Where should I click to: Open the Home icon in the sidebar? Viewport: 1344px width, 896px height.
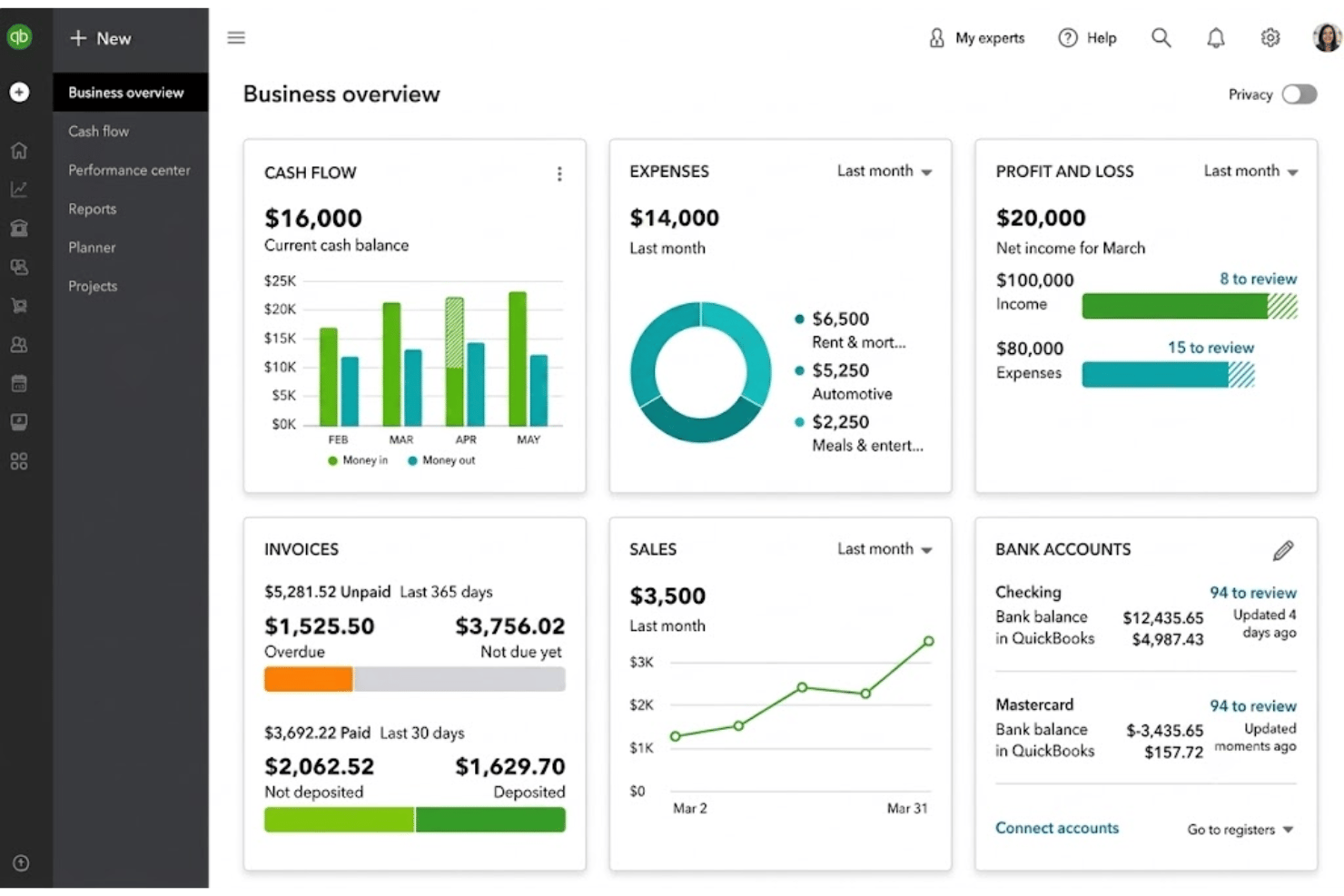tap(19, 151)
